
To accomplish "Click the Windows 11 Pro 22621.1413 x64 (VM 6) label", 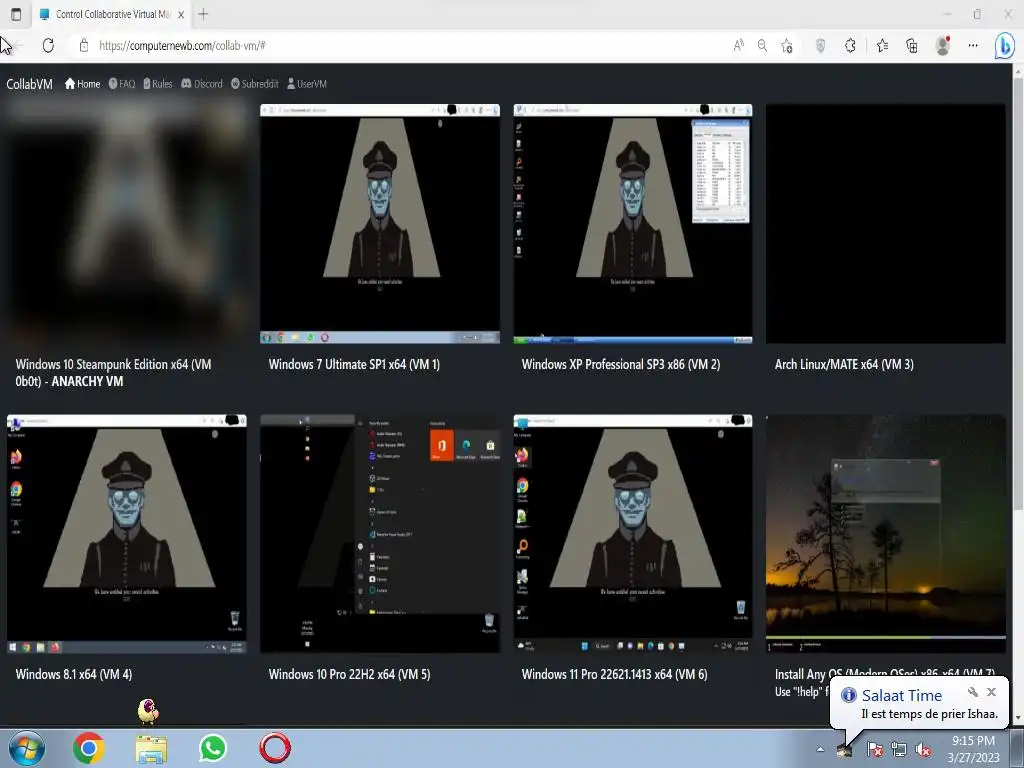I will coord(614,674).
